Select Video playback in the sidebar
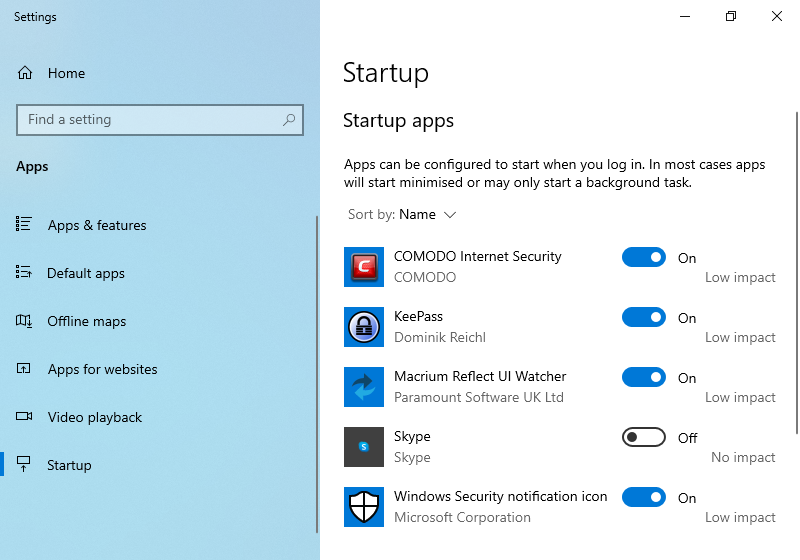 pyautogui.click(x=95, y=417)
